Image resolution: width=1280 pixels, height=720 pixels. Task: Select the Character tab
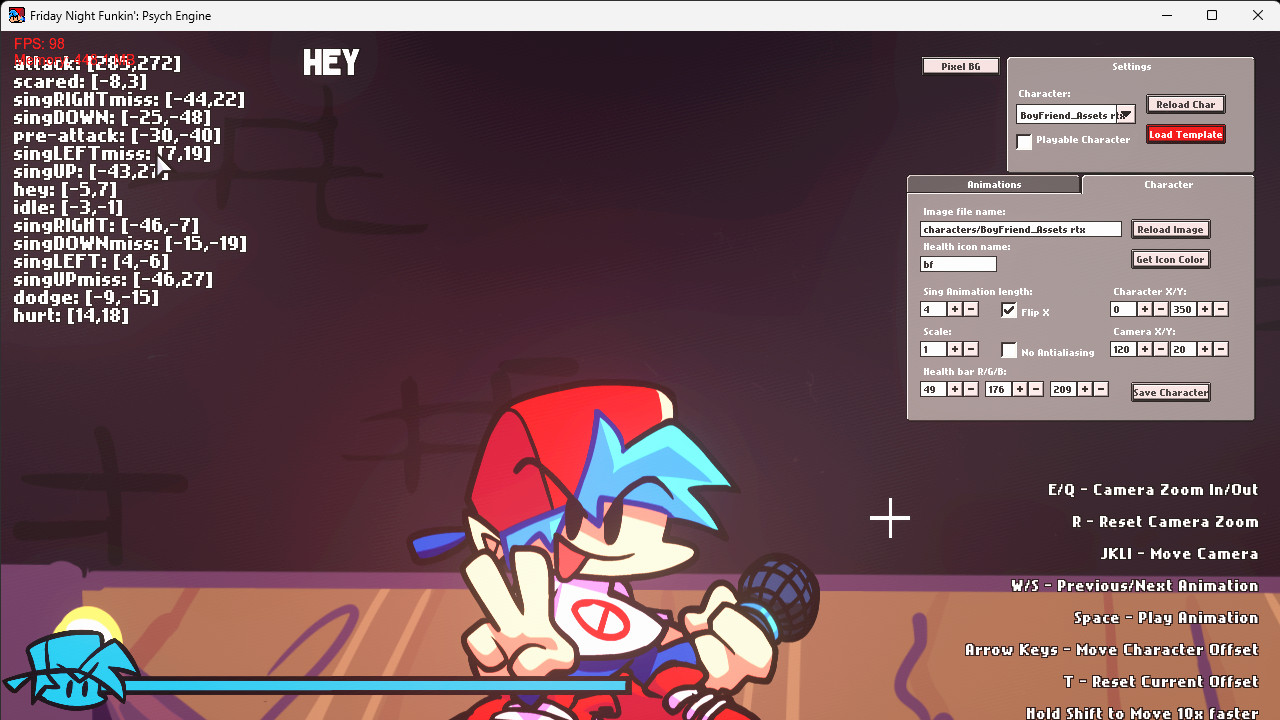(x=1168, y=184)
